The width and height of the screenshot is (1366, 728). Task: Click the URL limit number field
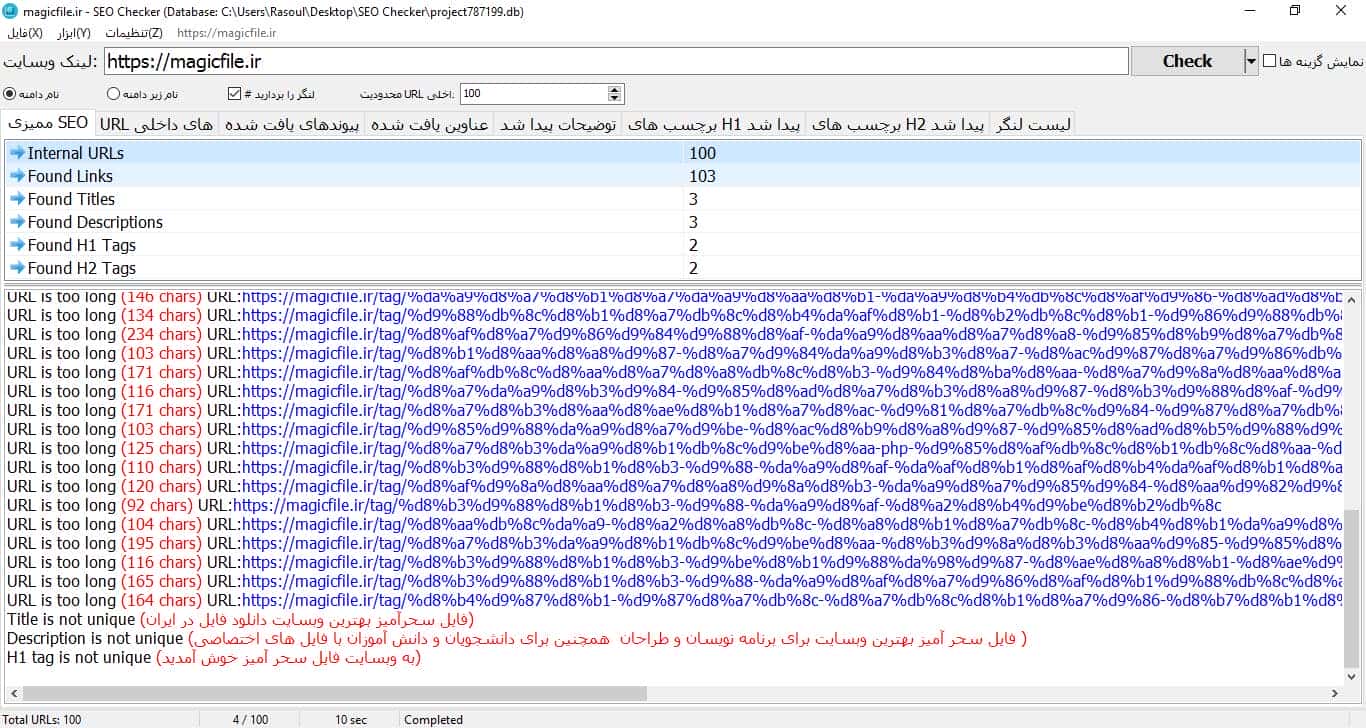coord(533,94)
